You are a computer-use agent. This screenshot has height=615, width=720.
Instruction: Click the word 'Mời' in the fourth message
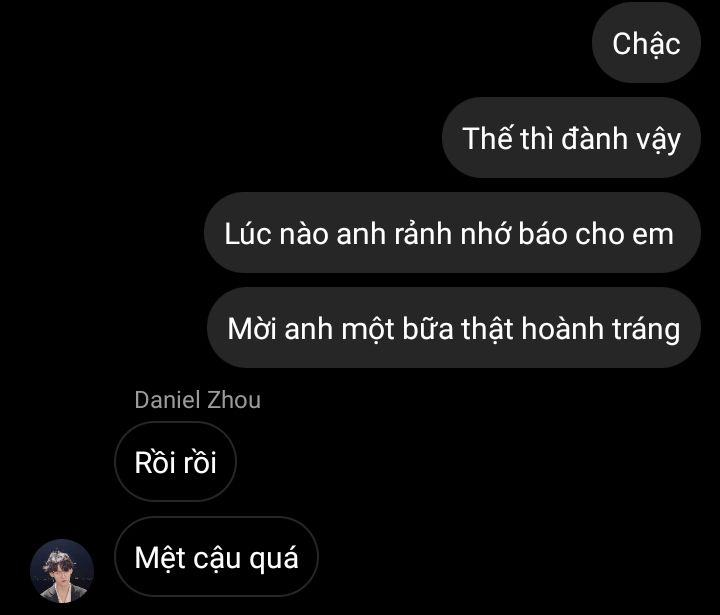(252, 329)
